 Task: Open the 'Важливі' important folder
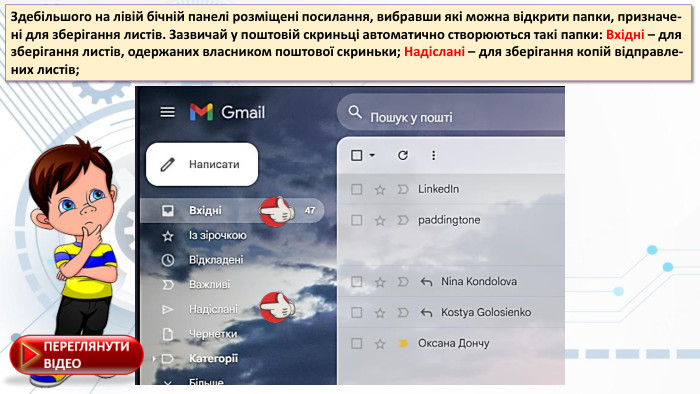click(209, 284)
